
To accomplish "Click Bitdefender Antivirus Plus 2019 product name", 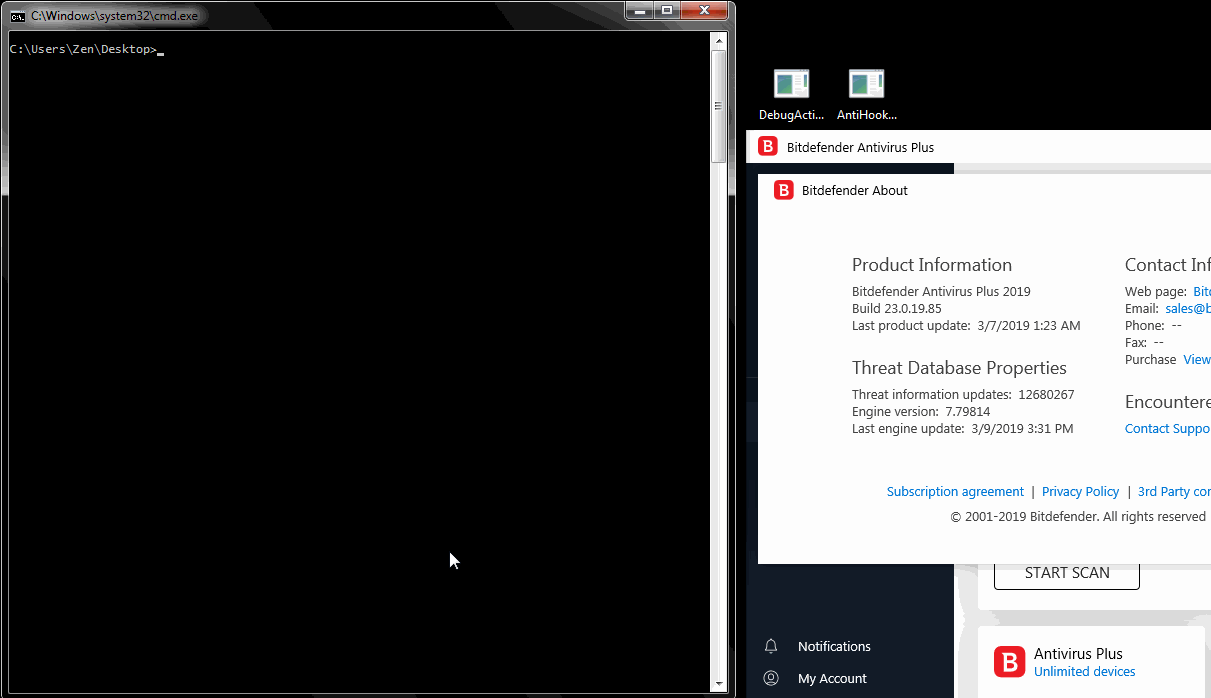I will pyautogui.click(x=941, y=292).
